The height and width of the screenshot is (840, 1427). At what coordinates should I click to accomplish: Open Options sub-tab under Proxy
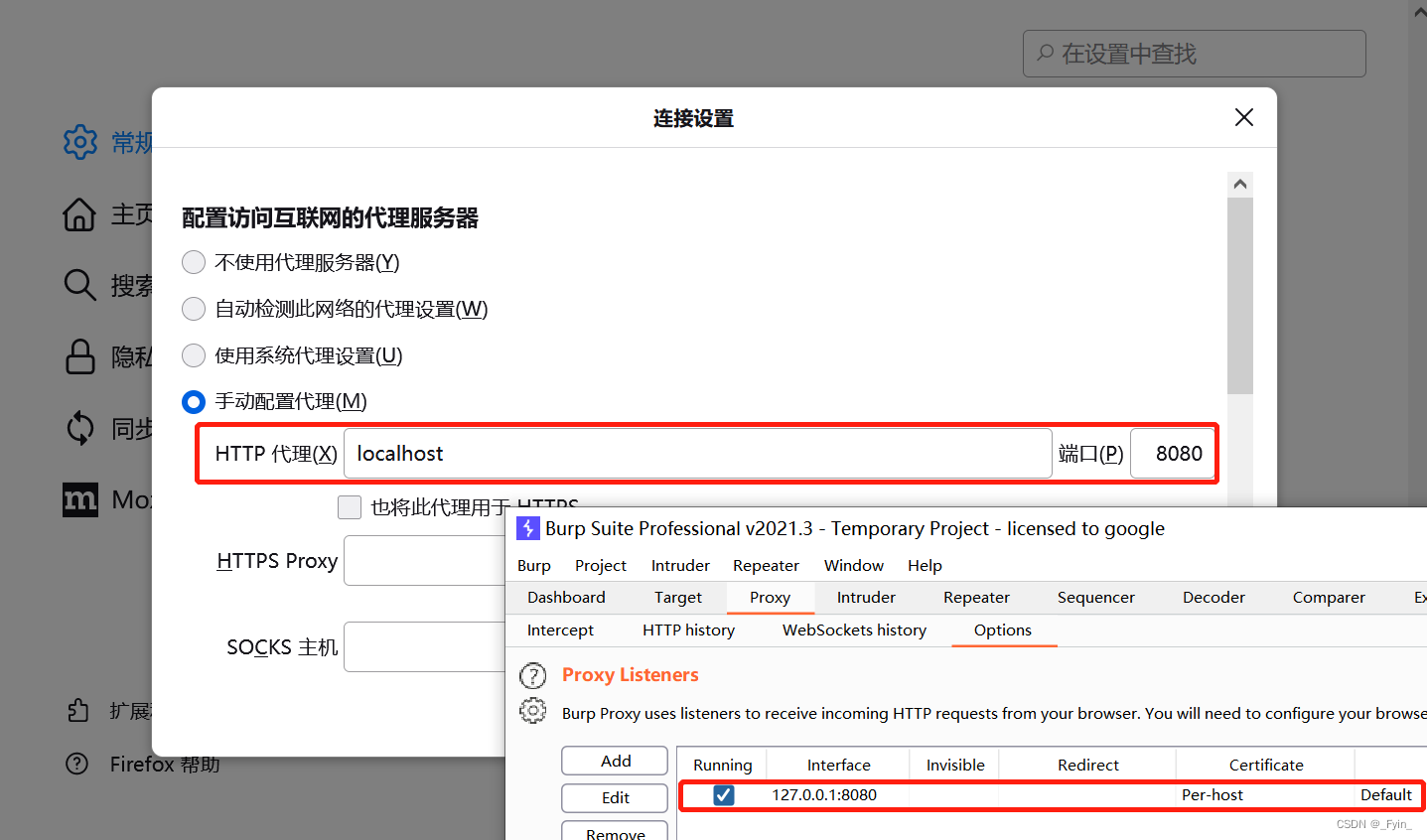coord(1003,630)
